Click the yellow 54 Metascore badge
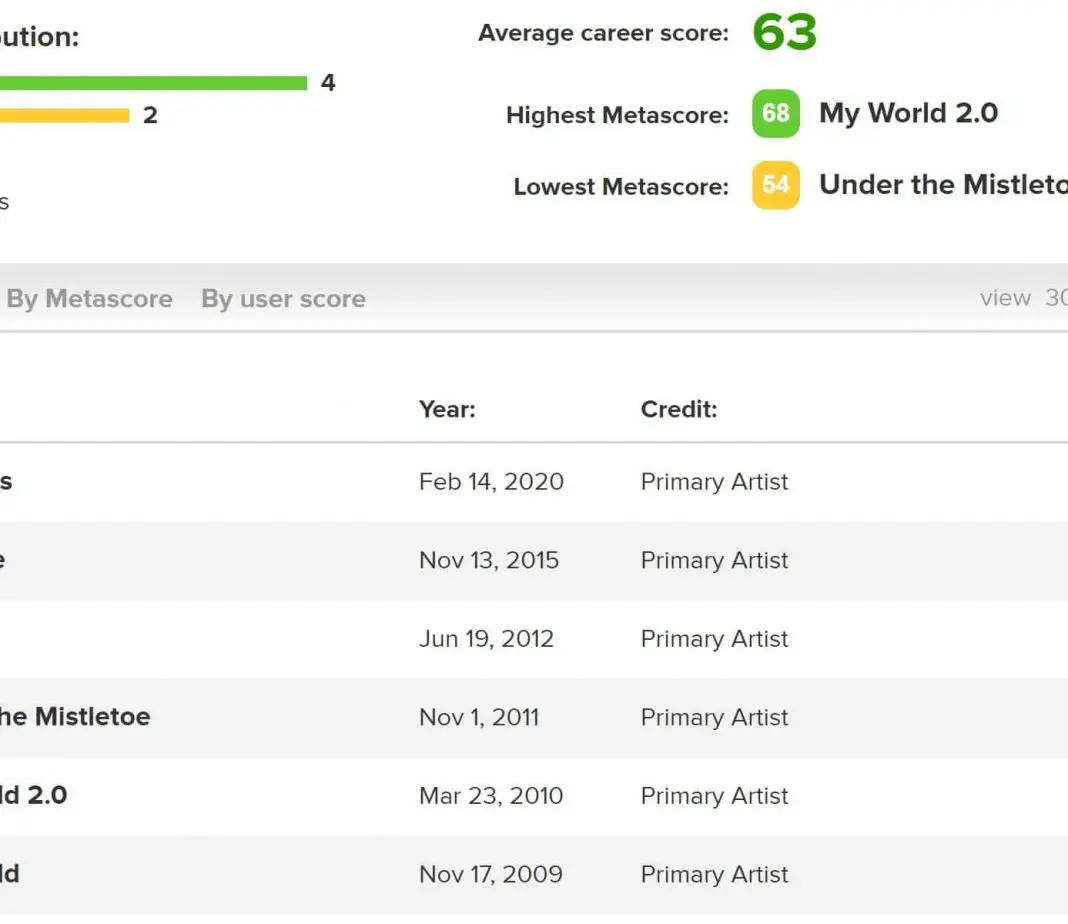 pos(775,186)
